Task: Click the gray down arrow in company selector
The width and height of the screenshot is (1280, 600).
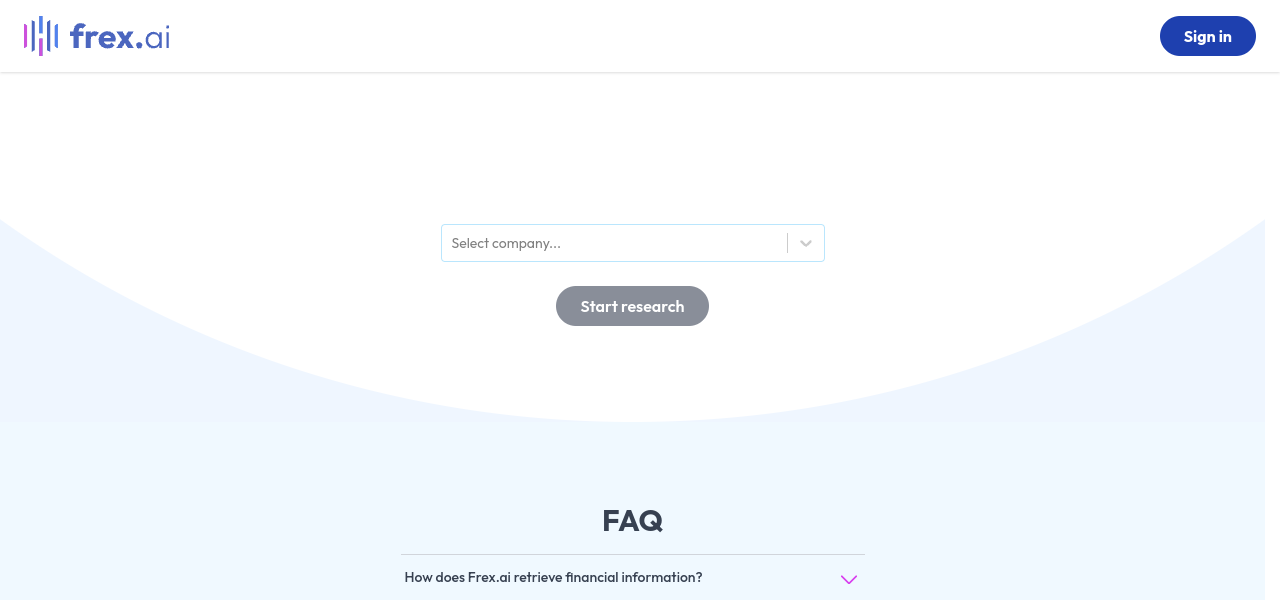Action: [806, 243]
